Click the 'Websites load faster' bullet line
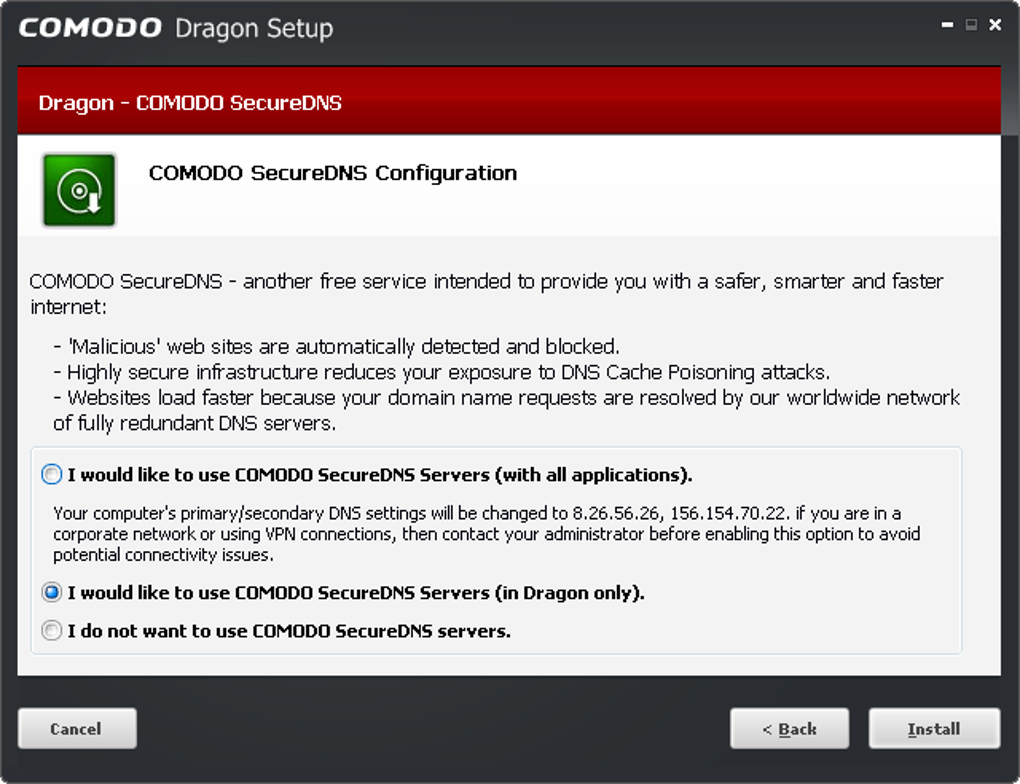 click(x=507, y=398)
